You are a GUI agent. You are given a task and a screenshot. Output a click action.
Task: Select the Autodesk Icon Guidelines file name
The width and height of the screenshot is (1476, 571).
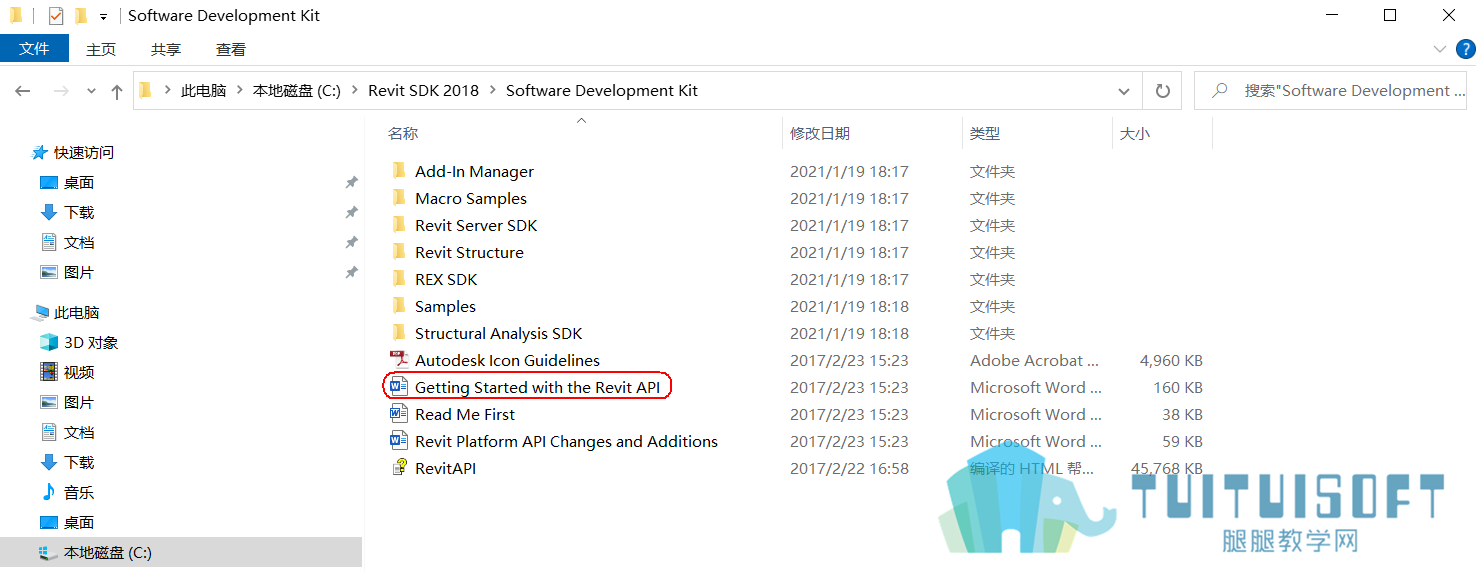[x=508, y=360]
